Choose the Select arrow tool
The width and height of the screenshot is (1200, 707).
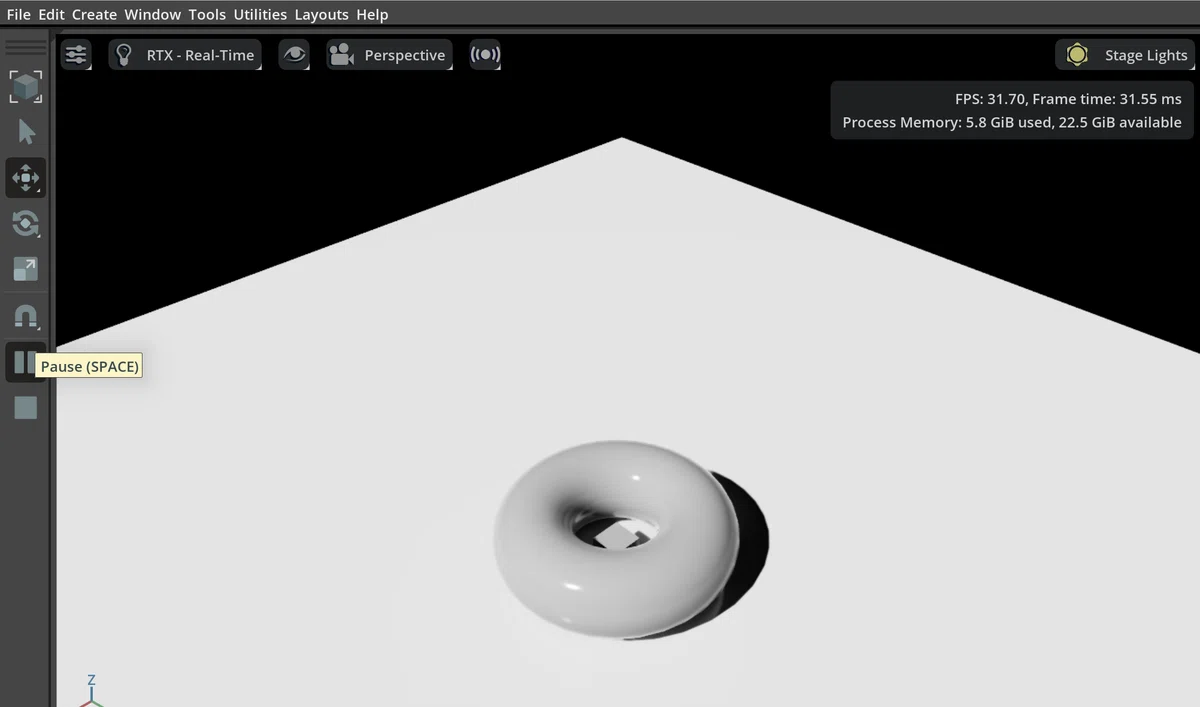26,132
